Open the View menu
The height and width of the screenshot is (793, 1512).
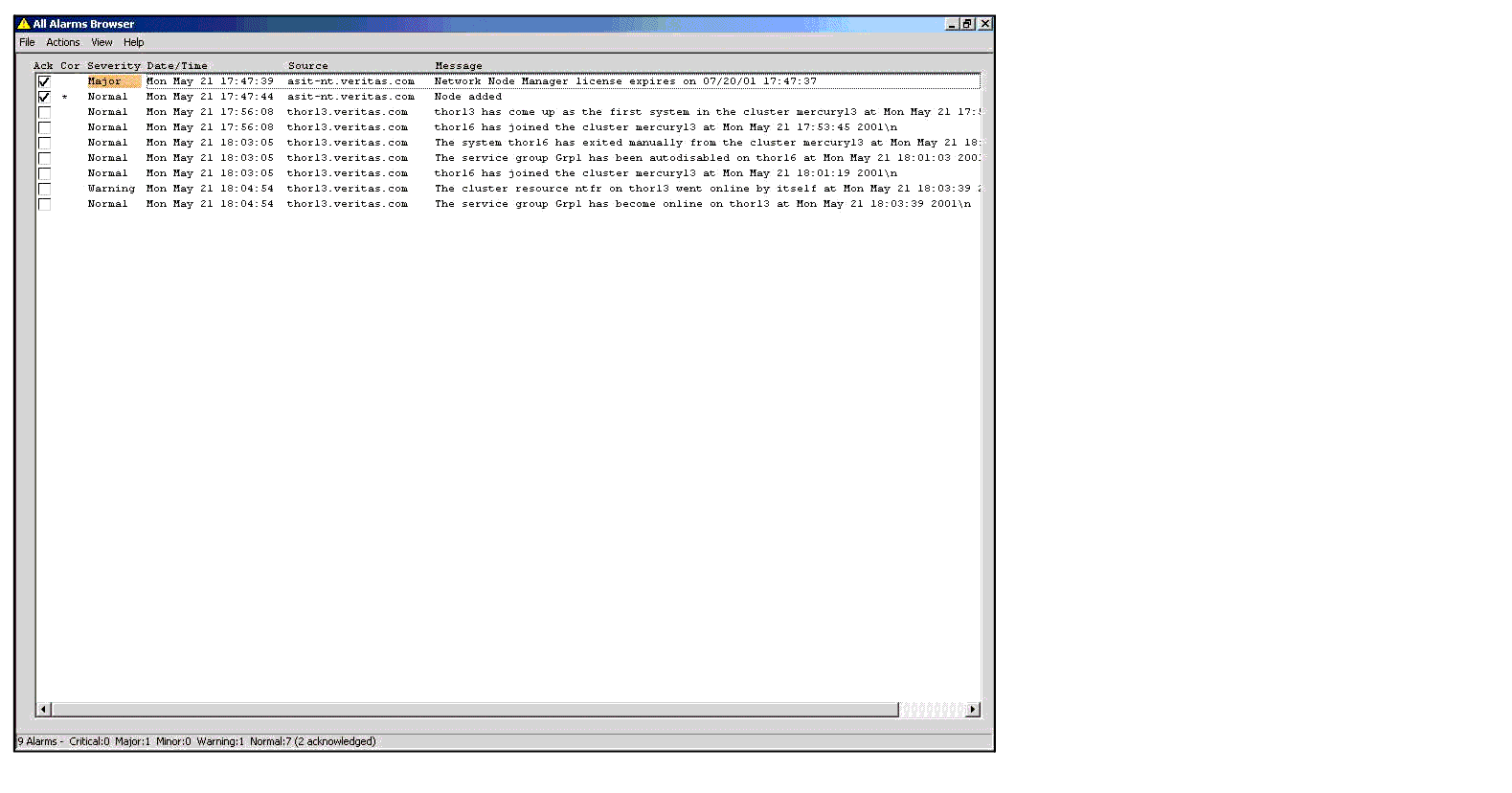pos(102,42)
